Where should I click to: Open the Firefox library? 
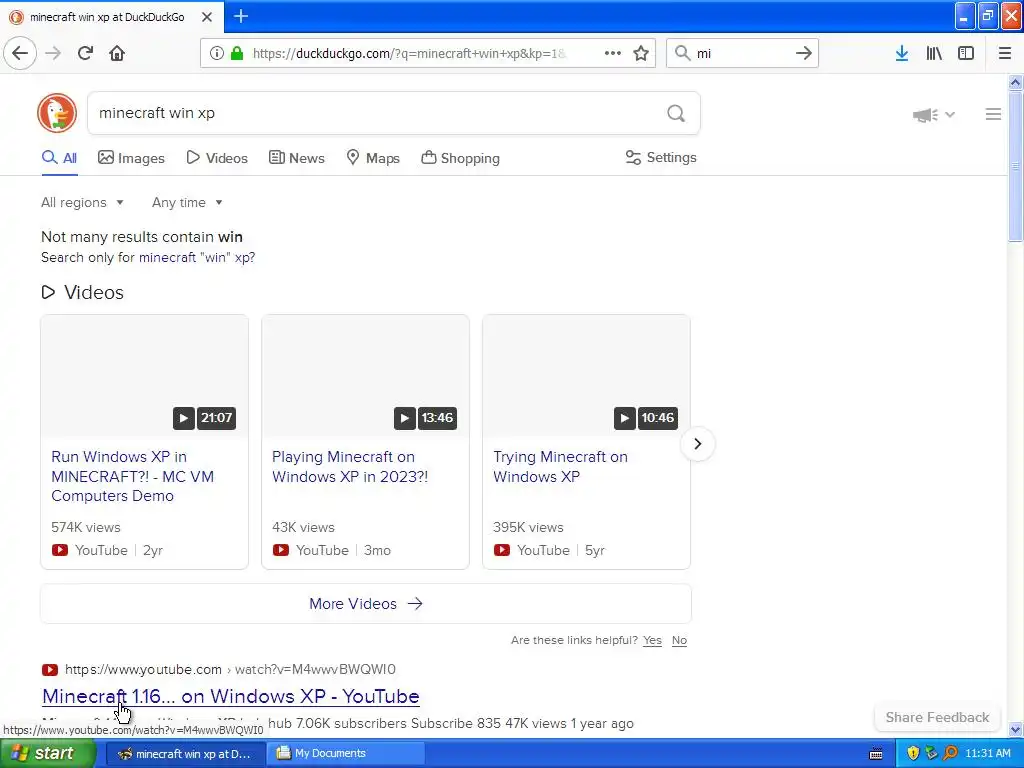(934, 53)
